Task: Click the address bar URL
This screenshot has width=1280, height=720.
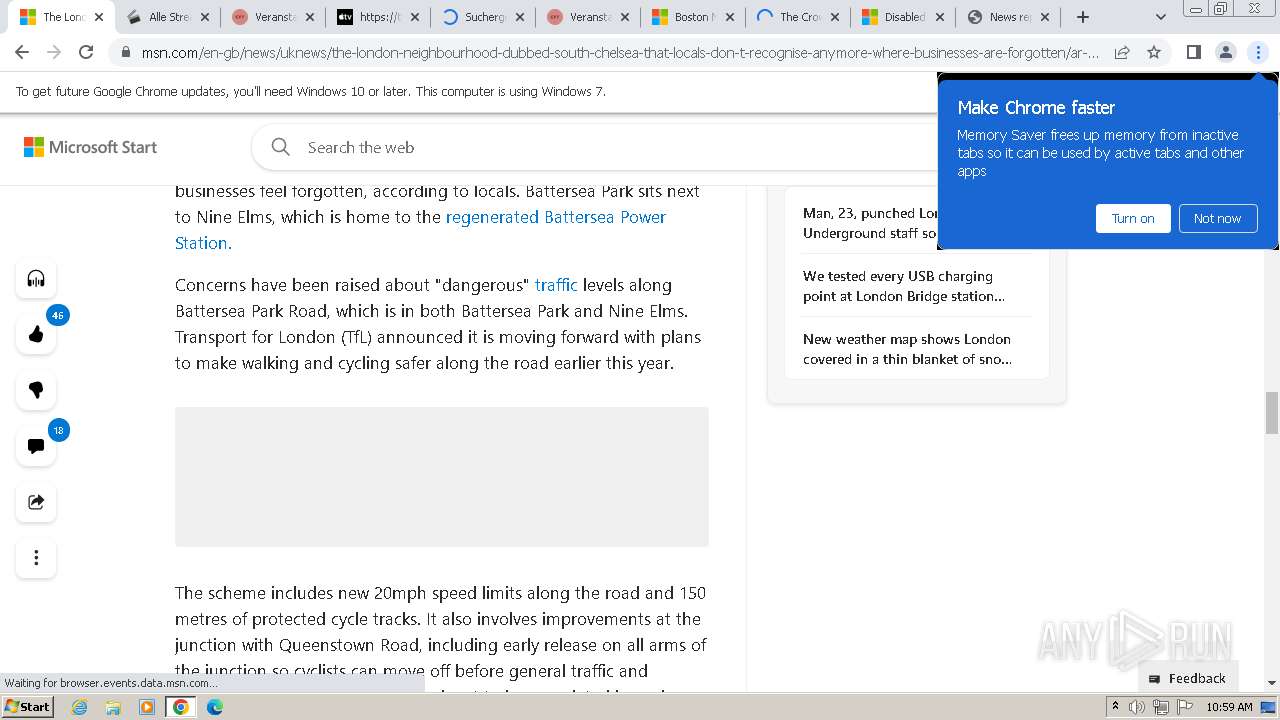Action: [620, 52]
